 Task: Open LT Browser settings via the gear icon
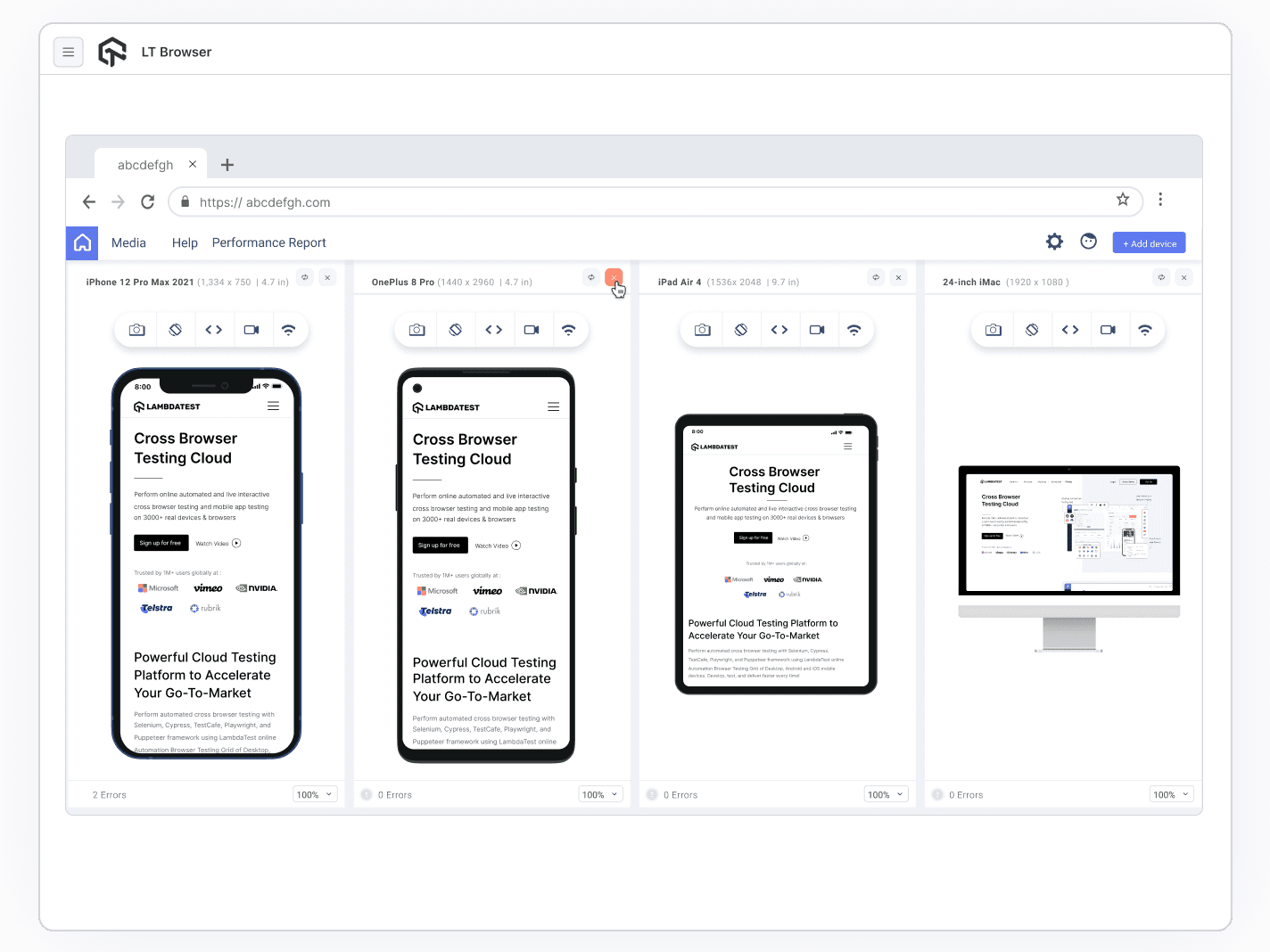[x=1054, y=242]
